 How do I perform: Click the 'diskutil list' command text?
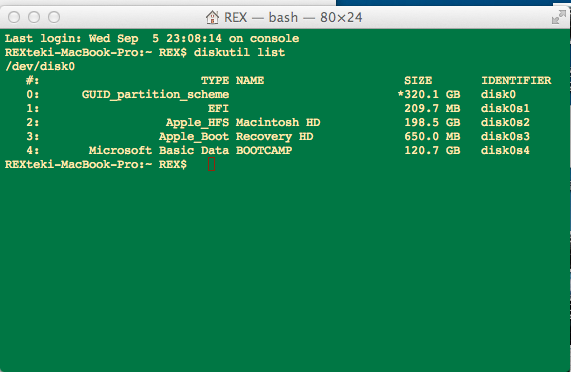tap(239, 52)
